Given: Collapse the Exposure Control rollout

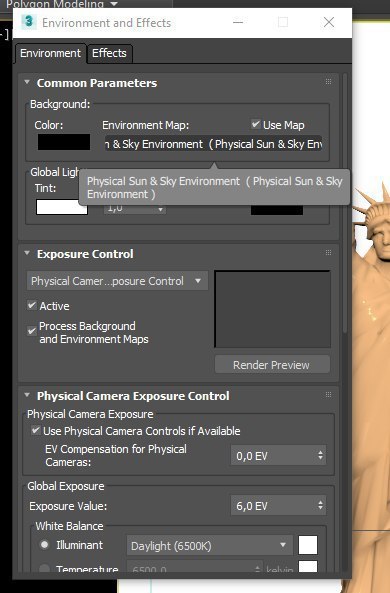Looking at the screenshot, I should [x=27, y=253].
